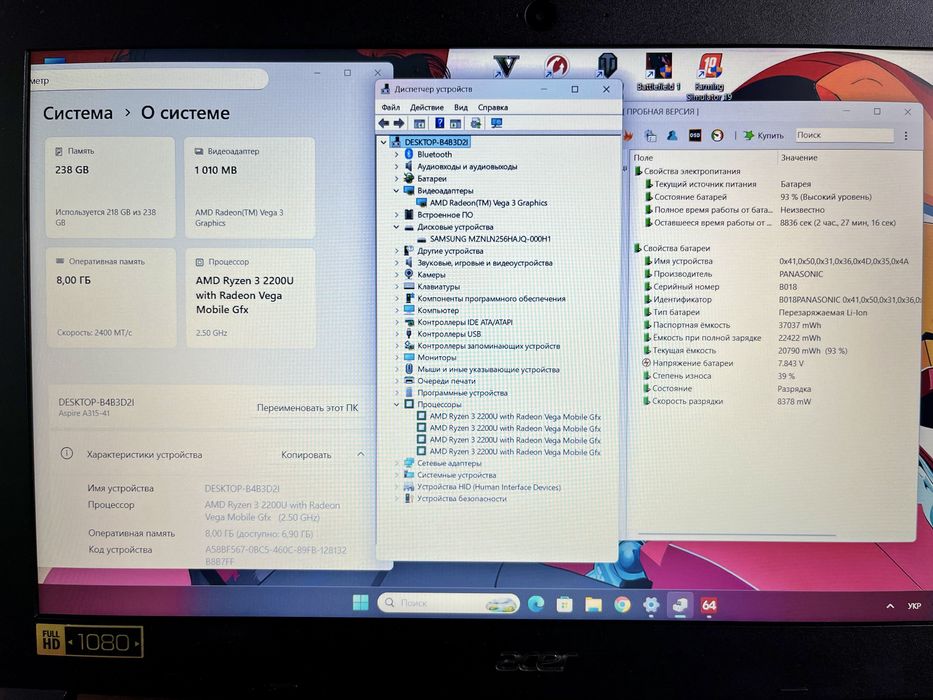Open the three-dot menu in AIDA64 window
The width and height of the screenshot is (933, 700).
906,136
